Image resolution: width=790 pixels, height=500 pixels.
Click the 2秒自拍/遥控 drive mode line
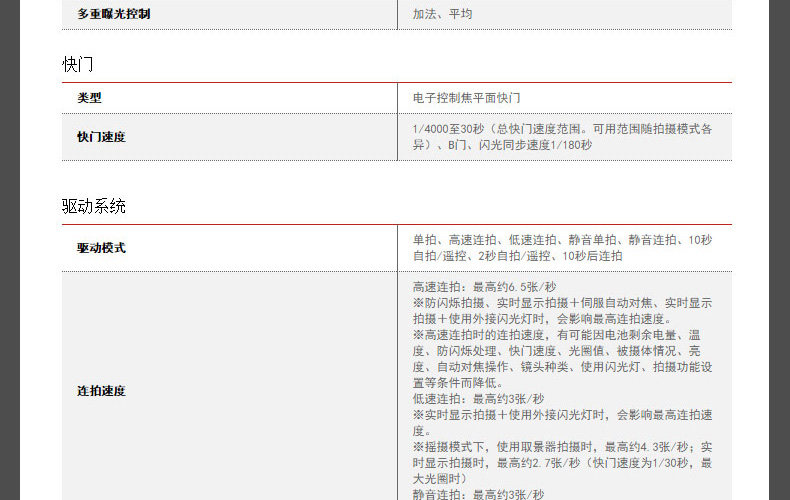tap(517, 256)
